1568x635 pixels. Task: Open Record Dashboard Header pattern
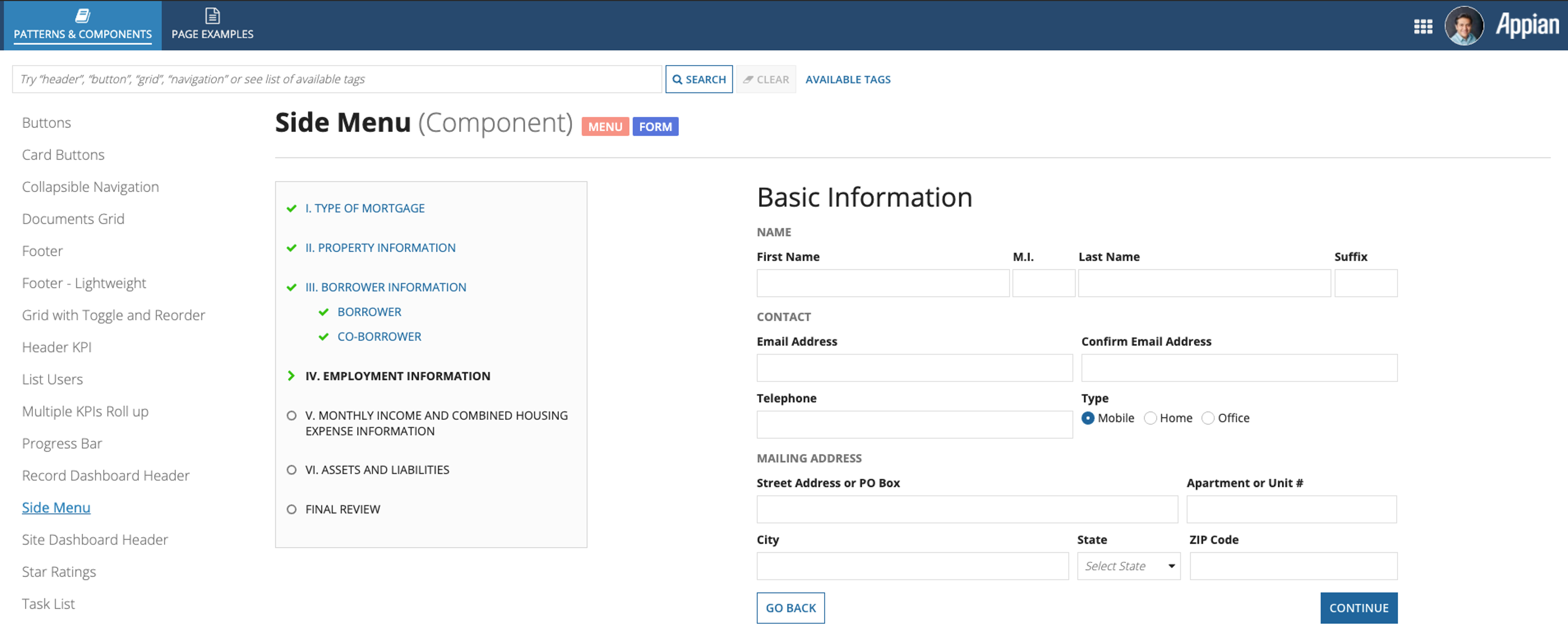(106, 476)
